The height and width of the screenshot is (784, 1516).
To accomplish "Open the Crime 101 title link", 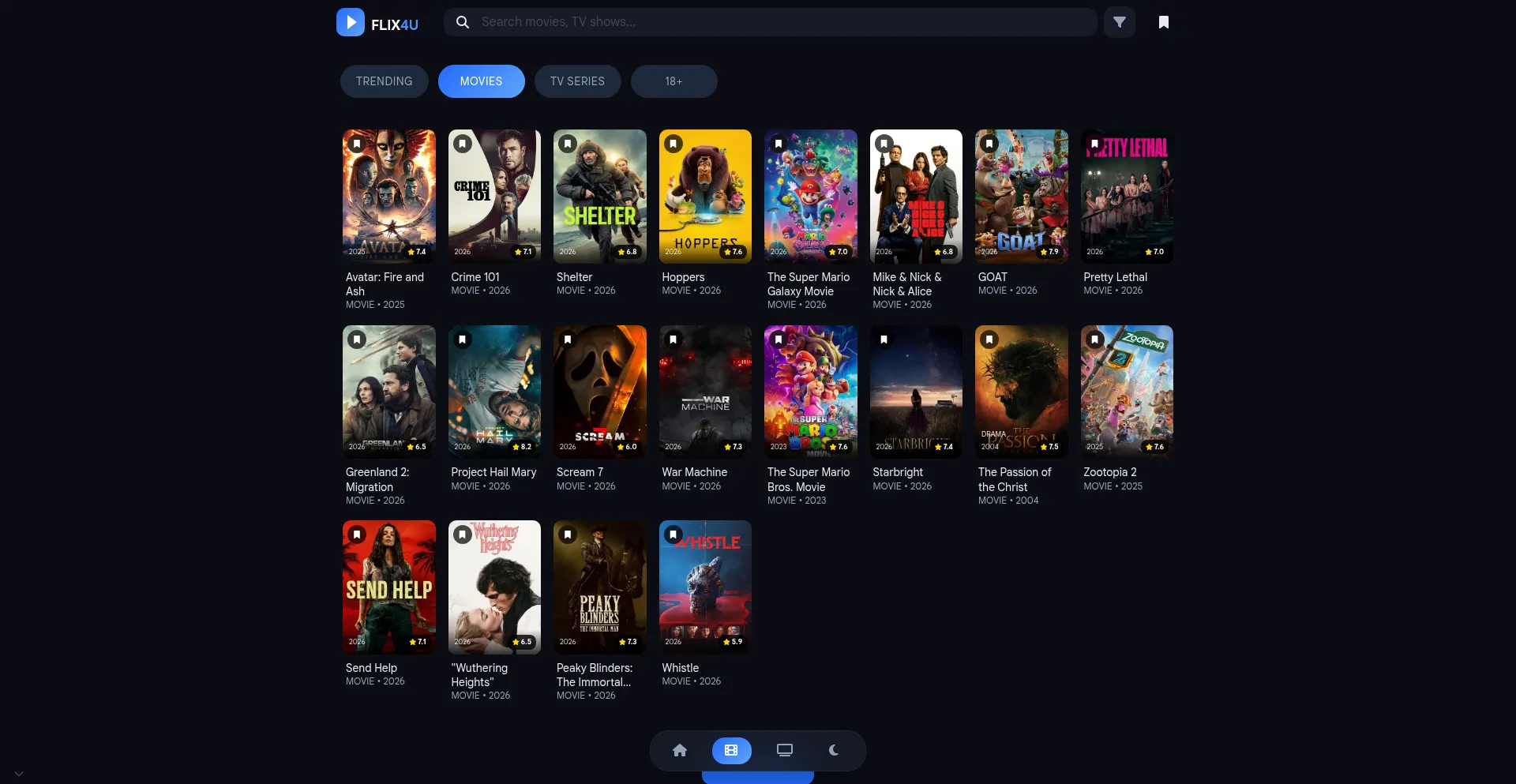I will click(475, 277).
